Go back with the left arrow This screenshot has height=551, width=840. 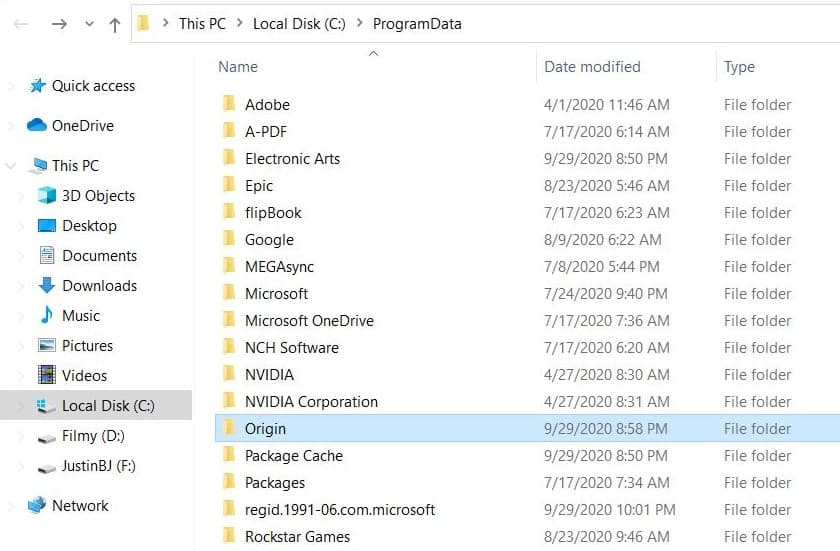click(20, 24)
